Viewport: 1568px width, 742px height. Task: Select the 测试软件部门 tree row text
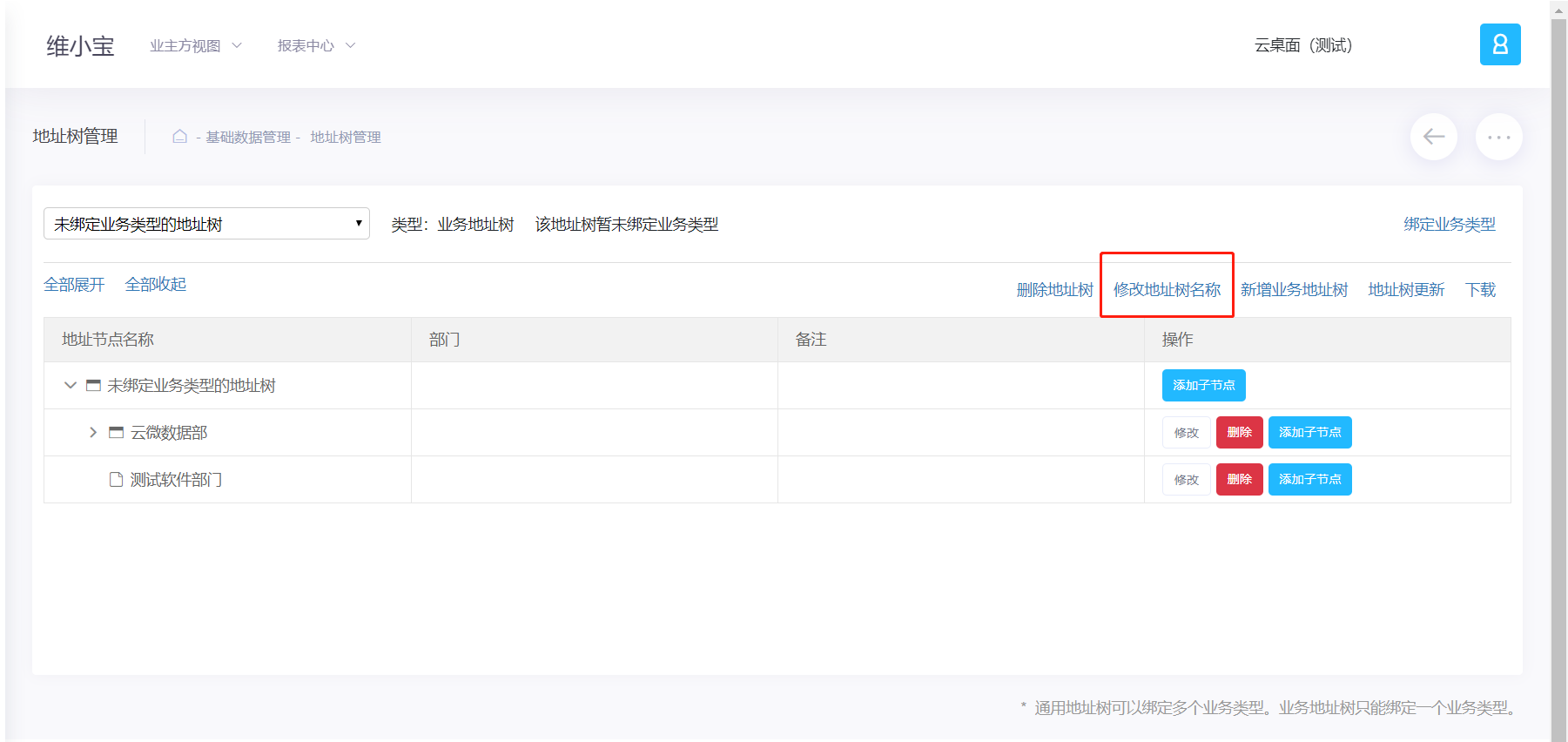point(176,479)
